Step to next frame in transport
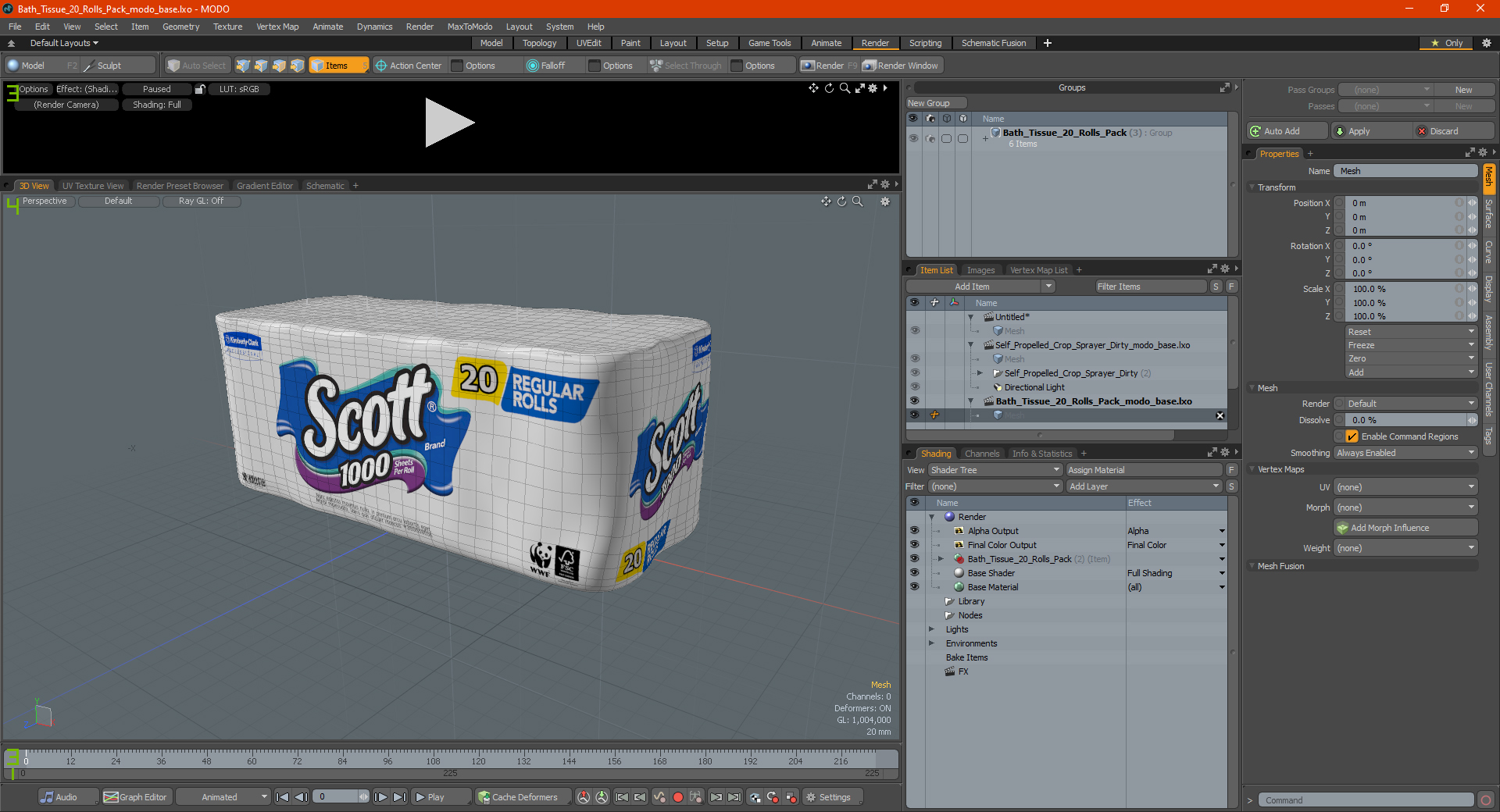Image resolution: width=1500 pixels, height=812 pixels. 380,797
